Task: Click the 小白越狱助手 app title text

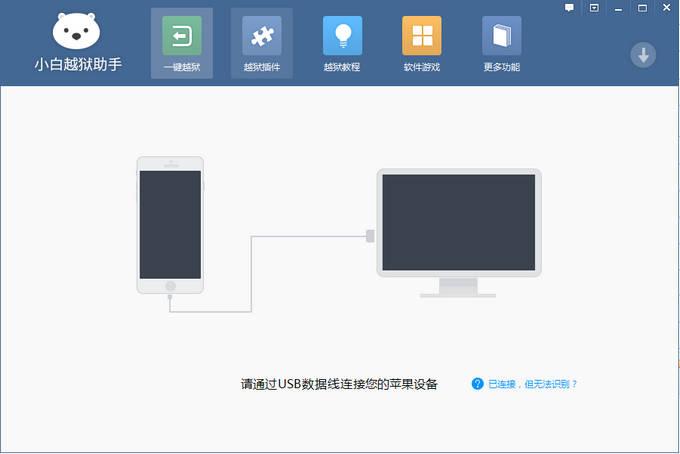Action: click(x=76, y=66)
